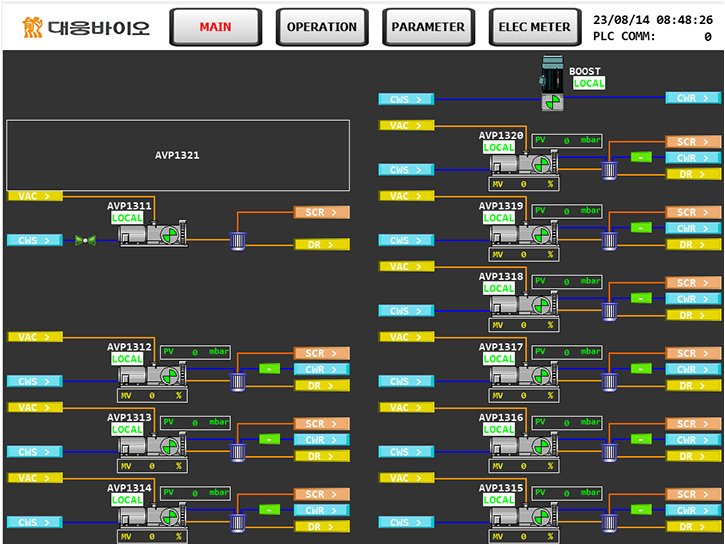This screenshot has height=545, width=725.
Task: Click the AVP1320 MV percent field
Action: 524,184
